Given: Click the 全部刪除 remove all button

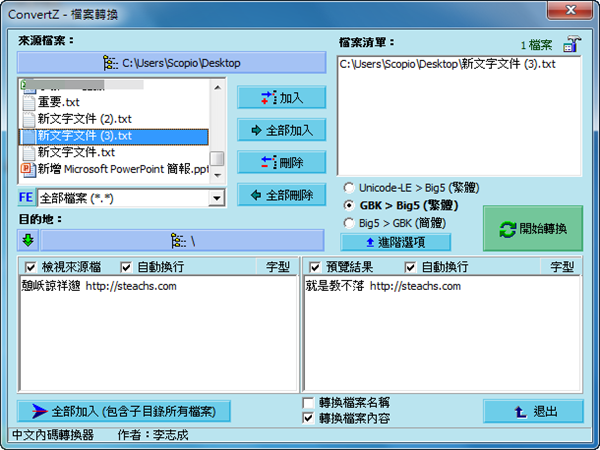Looking at the screenshot, I should 282,195.
